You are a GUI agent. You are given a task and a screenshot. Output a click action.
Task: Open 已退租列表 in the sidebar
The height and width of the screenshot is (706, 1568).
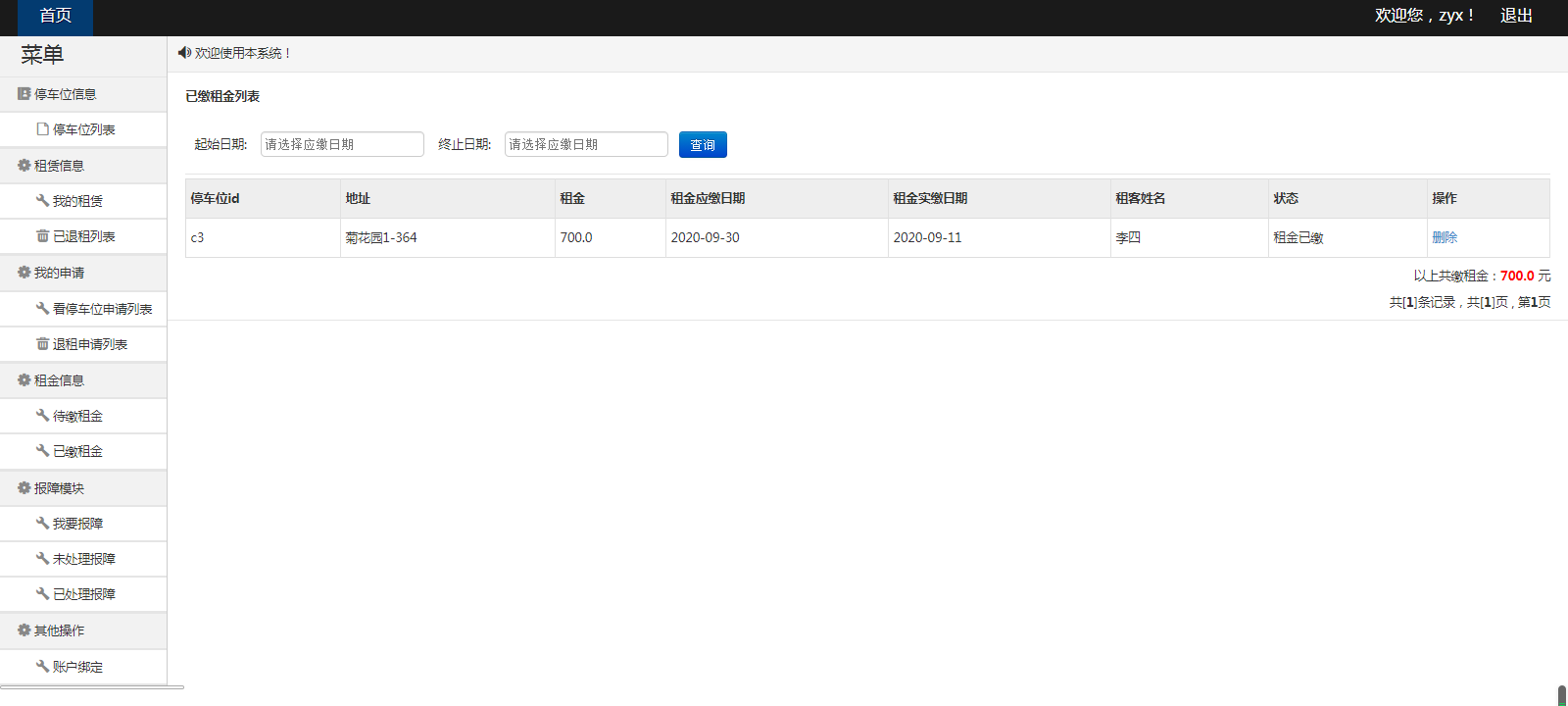click(x=83, y=236)
